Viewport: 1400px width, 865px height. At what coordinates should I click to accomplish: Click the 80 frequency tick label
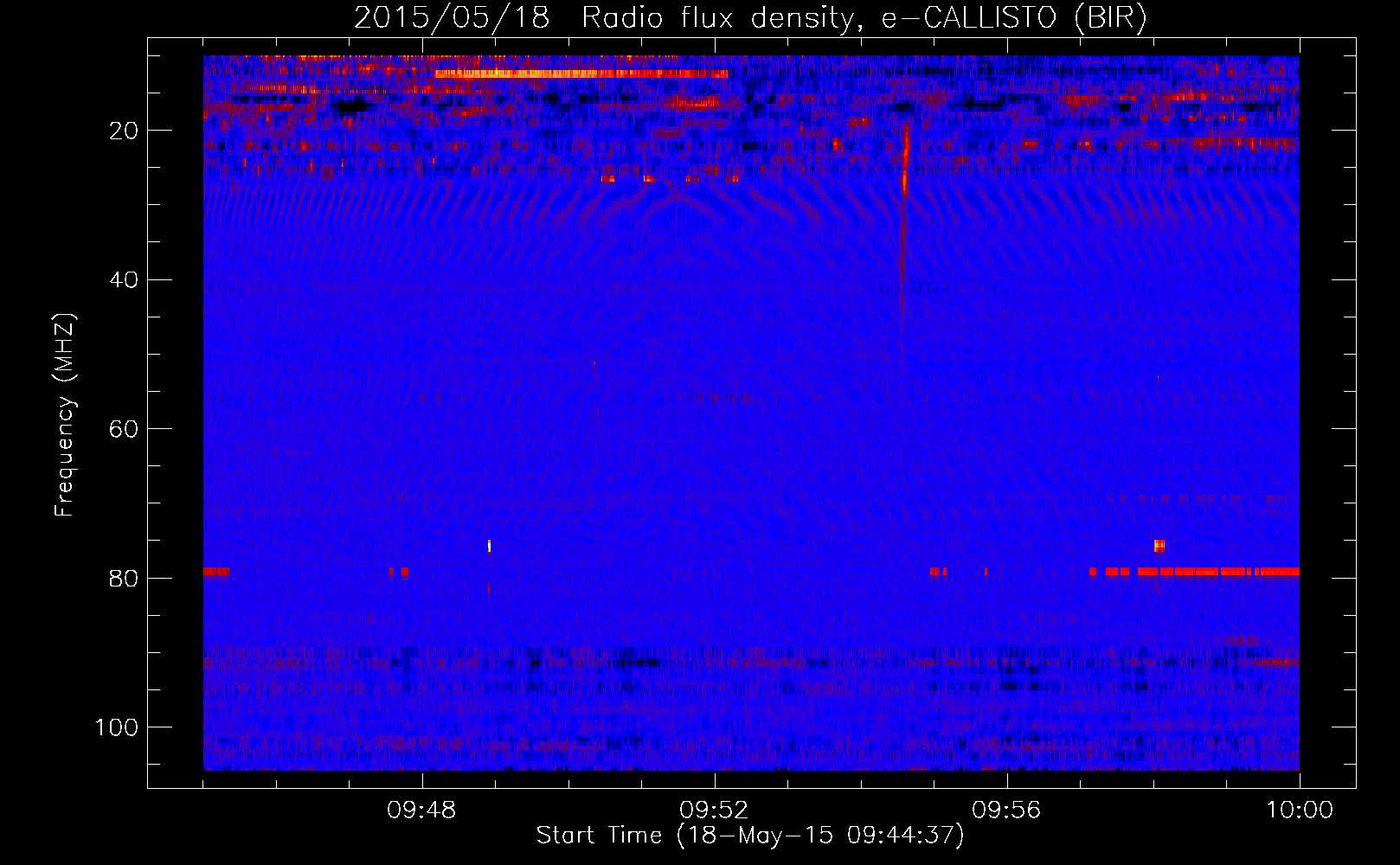tap(124, 579)
